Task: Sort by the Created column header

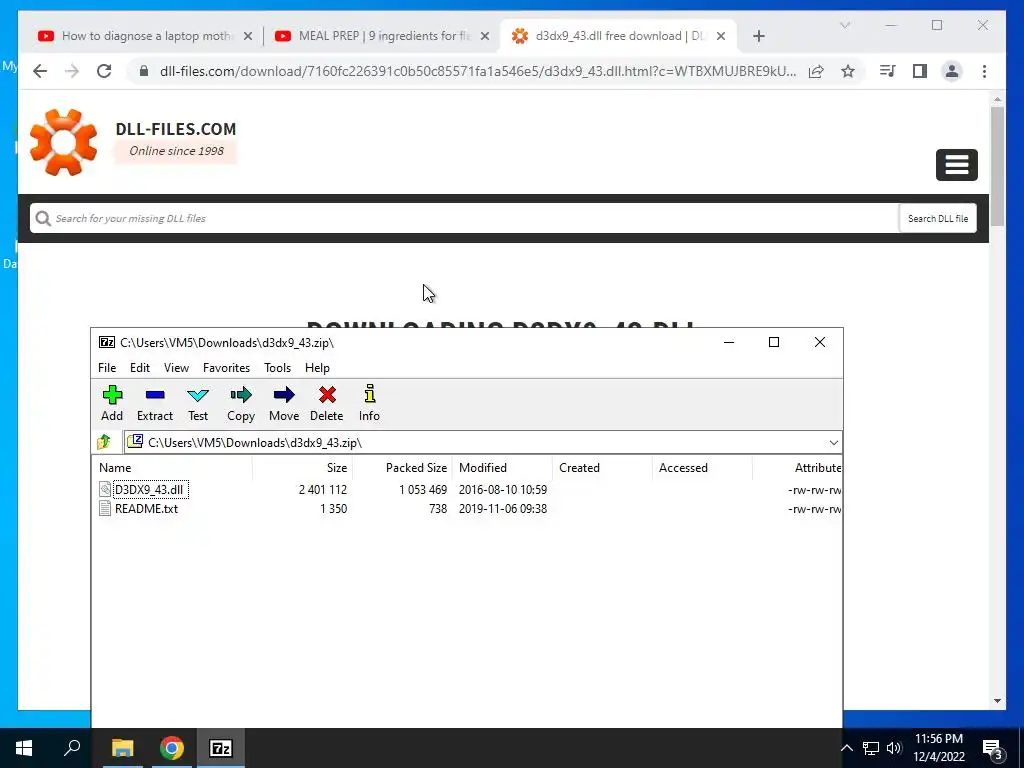Action: click(x=602, y=468)
